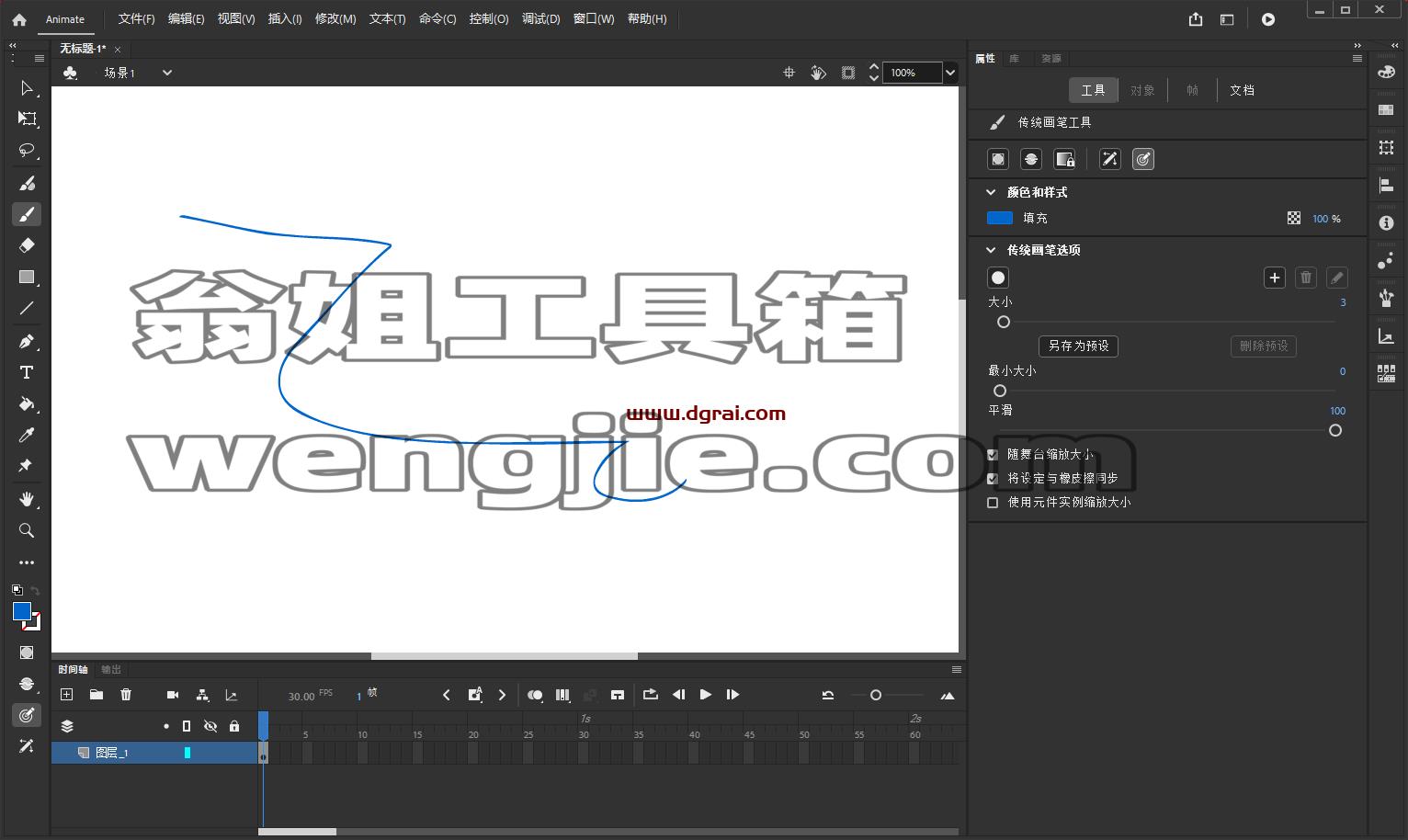This screenshot has height=840, width=1408.
Task: Click the fill color swatch in the toolbar
Action: 22,612
